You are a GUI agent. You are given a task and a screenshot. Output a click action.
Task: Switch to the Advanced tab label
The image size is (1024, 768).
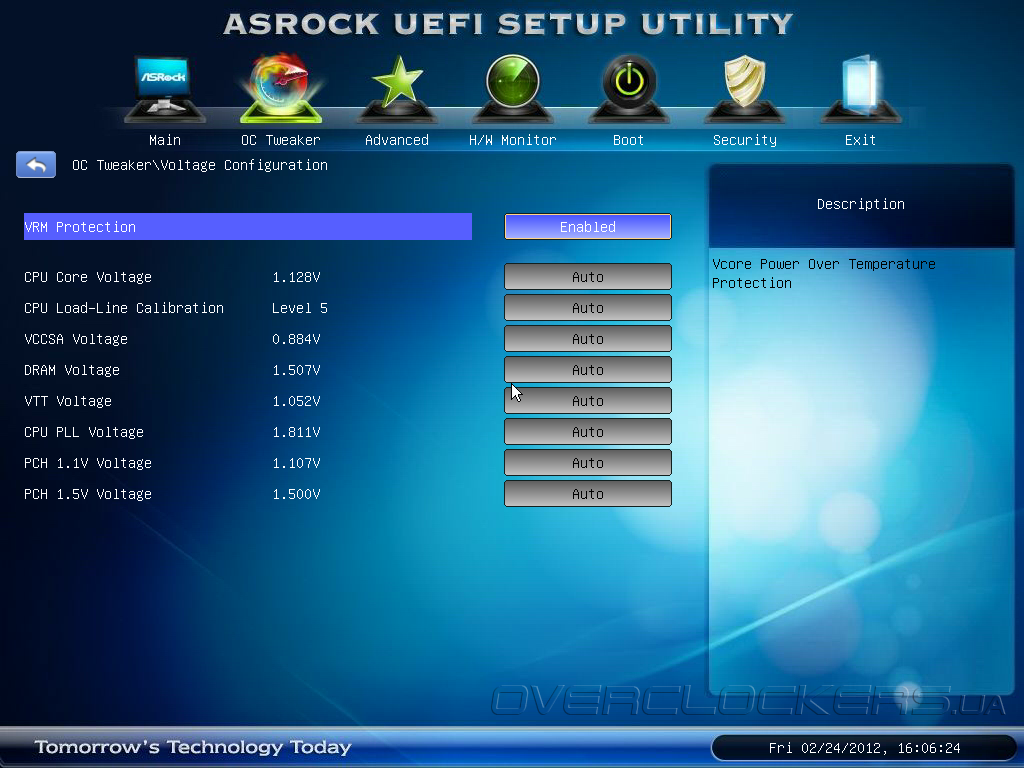point(397,140)
